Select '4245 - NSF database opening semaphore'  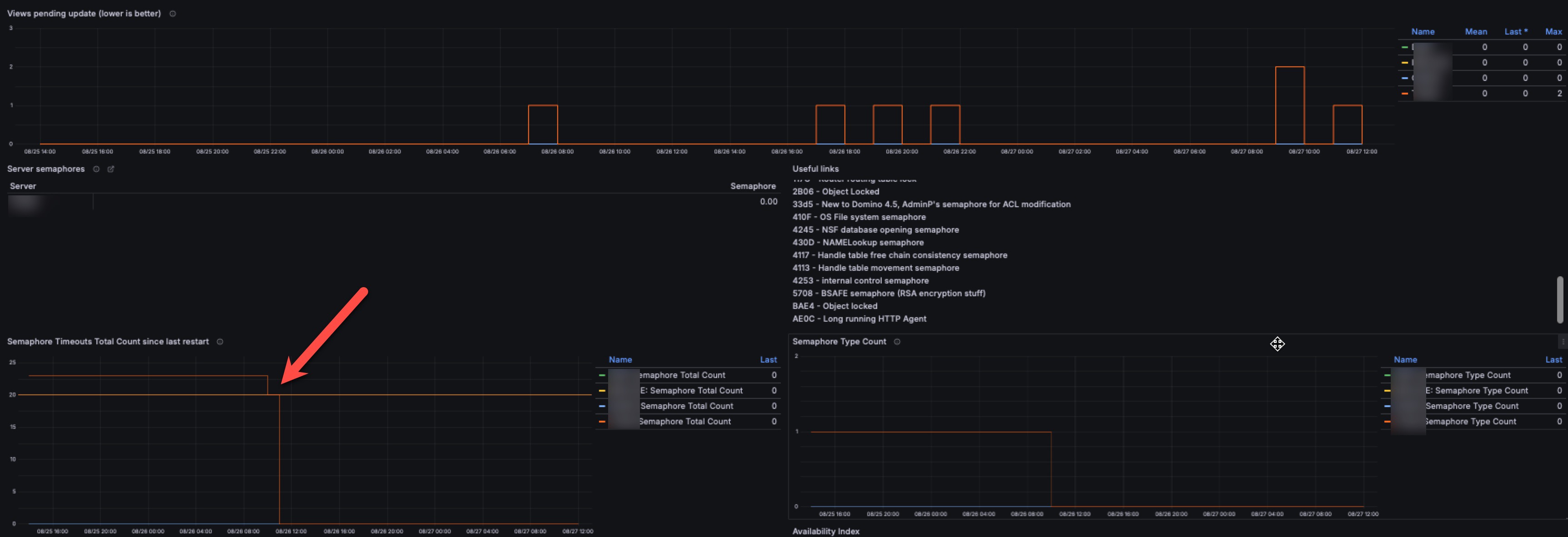pos(875,230)
